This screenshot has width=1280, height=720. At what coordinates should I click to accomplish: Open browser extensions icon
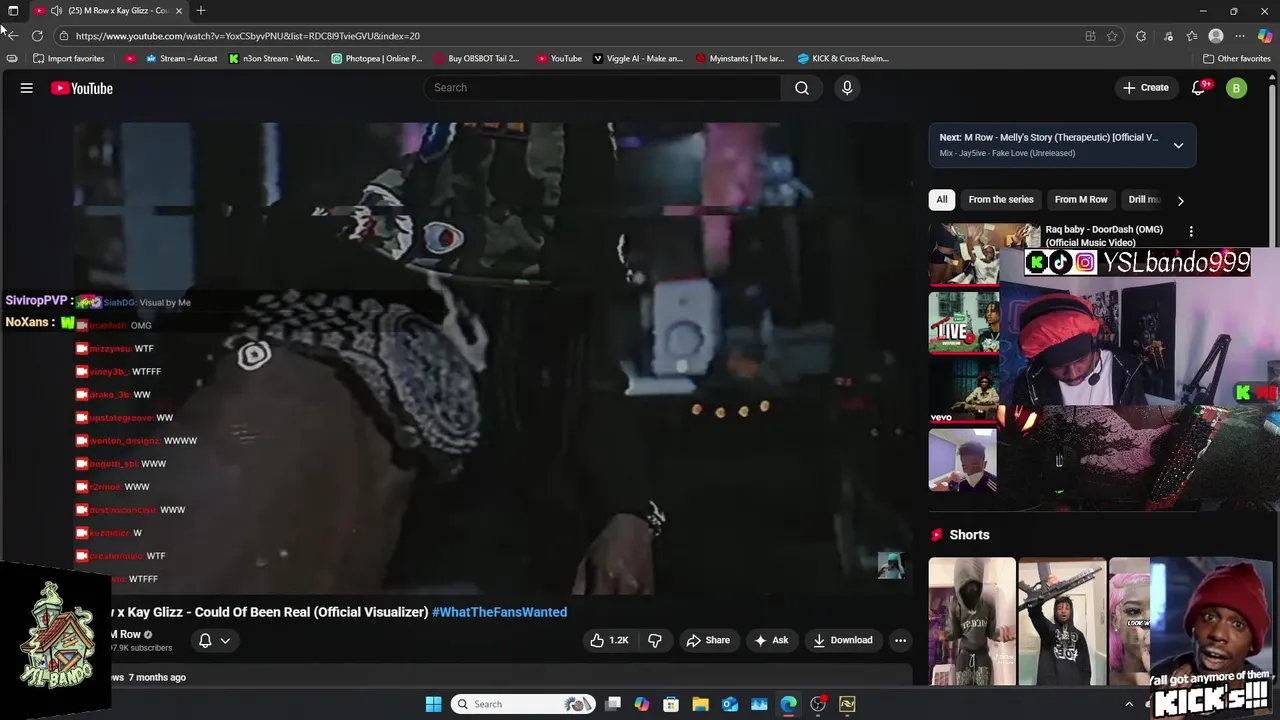[x=1141, y=36]
